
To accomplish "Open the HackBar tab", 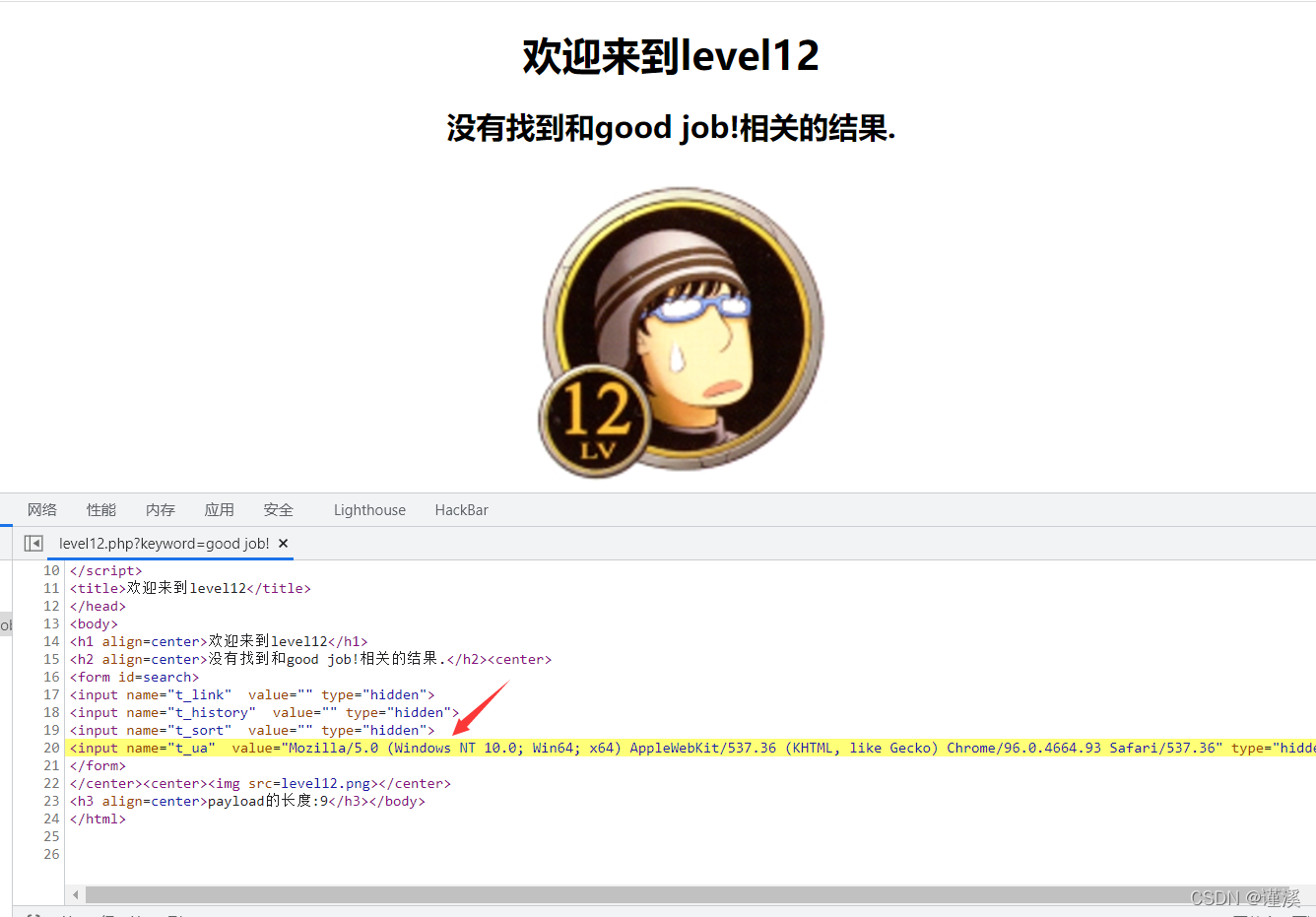I will click(462, 509).
